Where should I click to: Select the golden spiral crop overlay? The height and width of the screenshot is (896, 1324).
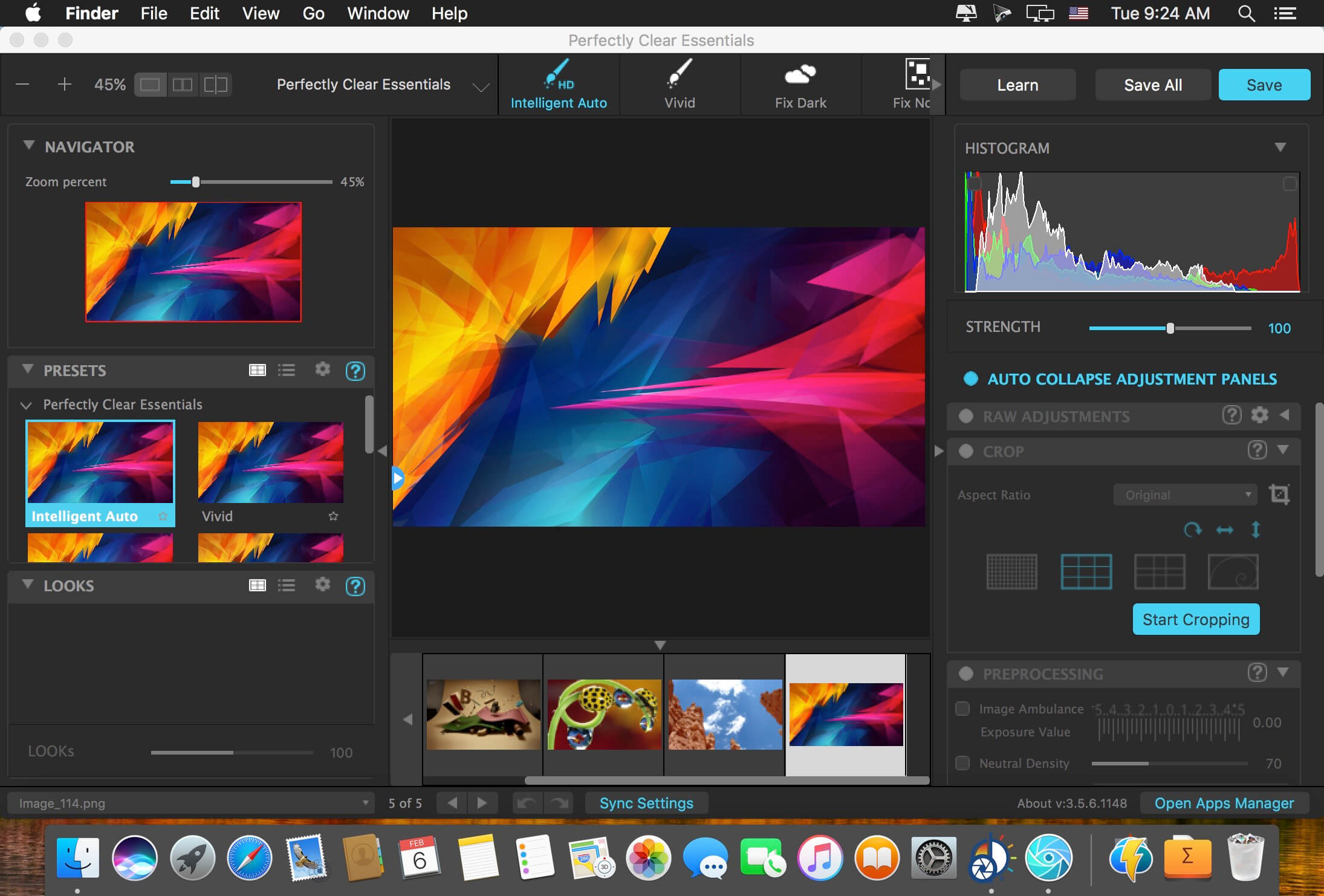[1233, 571]
